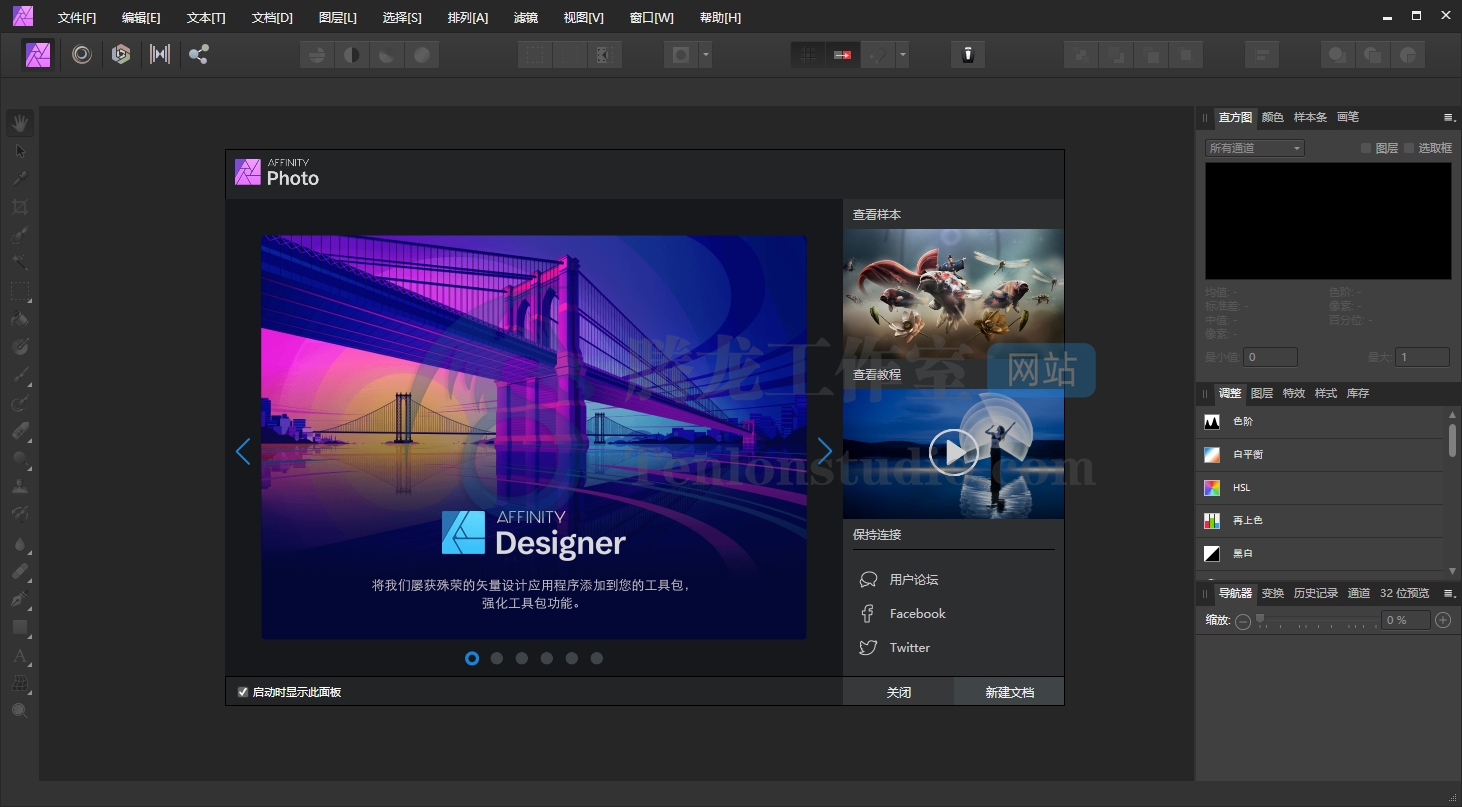
Task: Select the second carousel page dot
Action: [497, 658]
